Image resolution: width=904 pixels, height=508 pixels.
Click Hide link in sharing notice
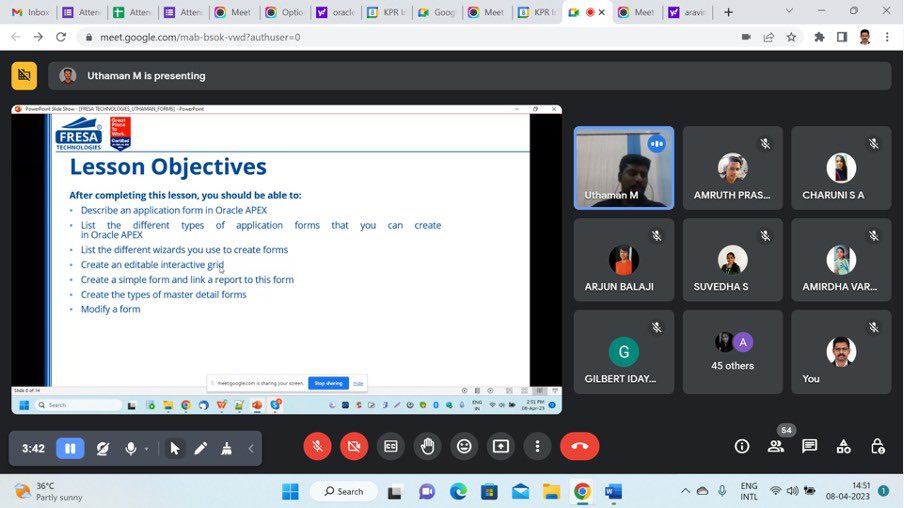[x=358, y=383]
